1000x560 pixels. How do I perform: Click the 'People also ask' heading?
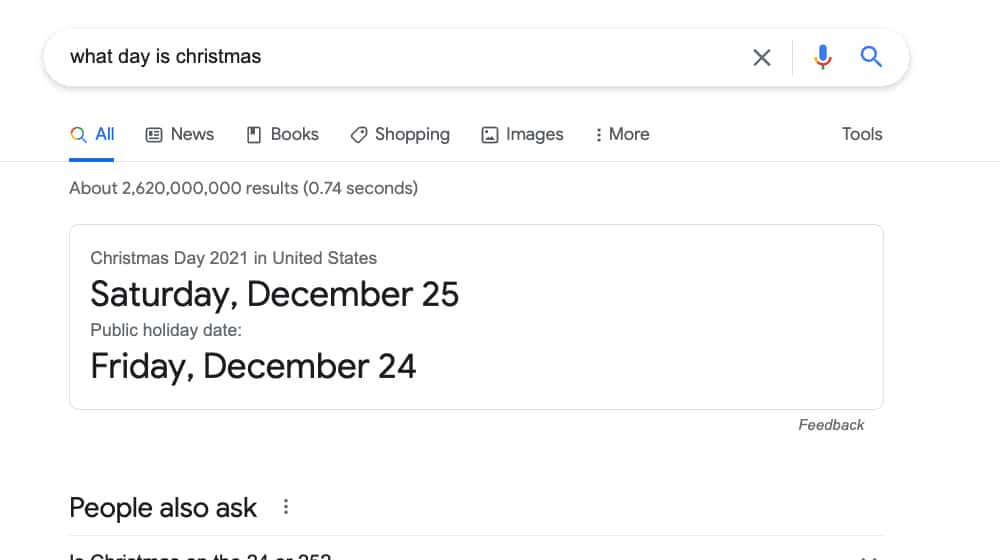tap(163, 508)
